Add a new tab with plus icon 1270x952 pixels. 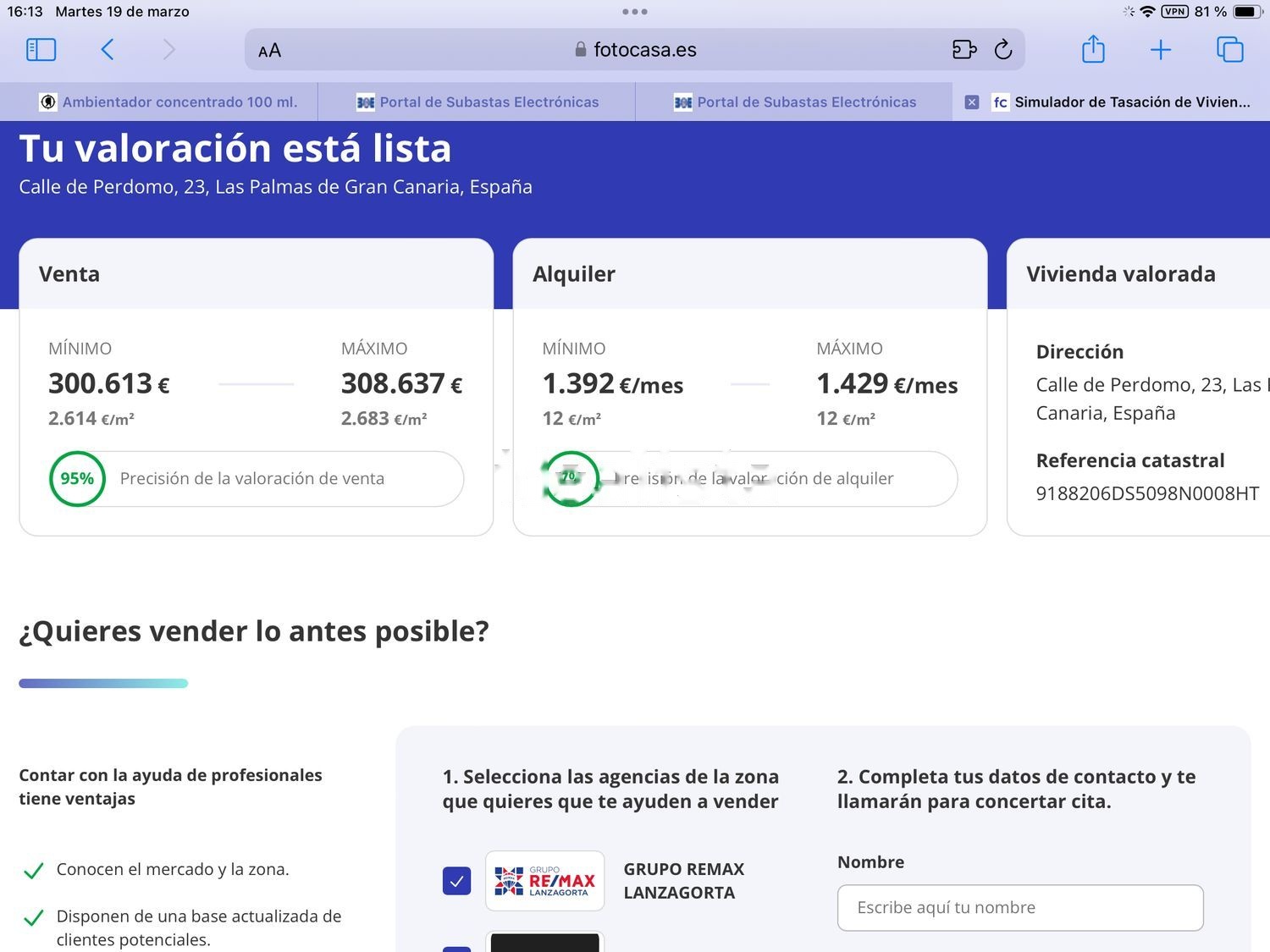[x=1161, y=50]
